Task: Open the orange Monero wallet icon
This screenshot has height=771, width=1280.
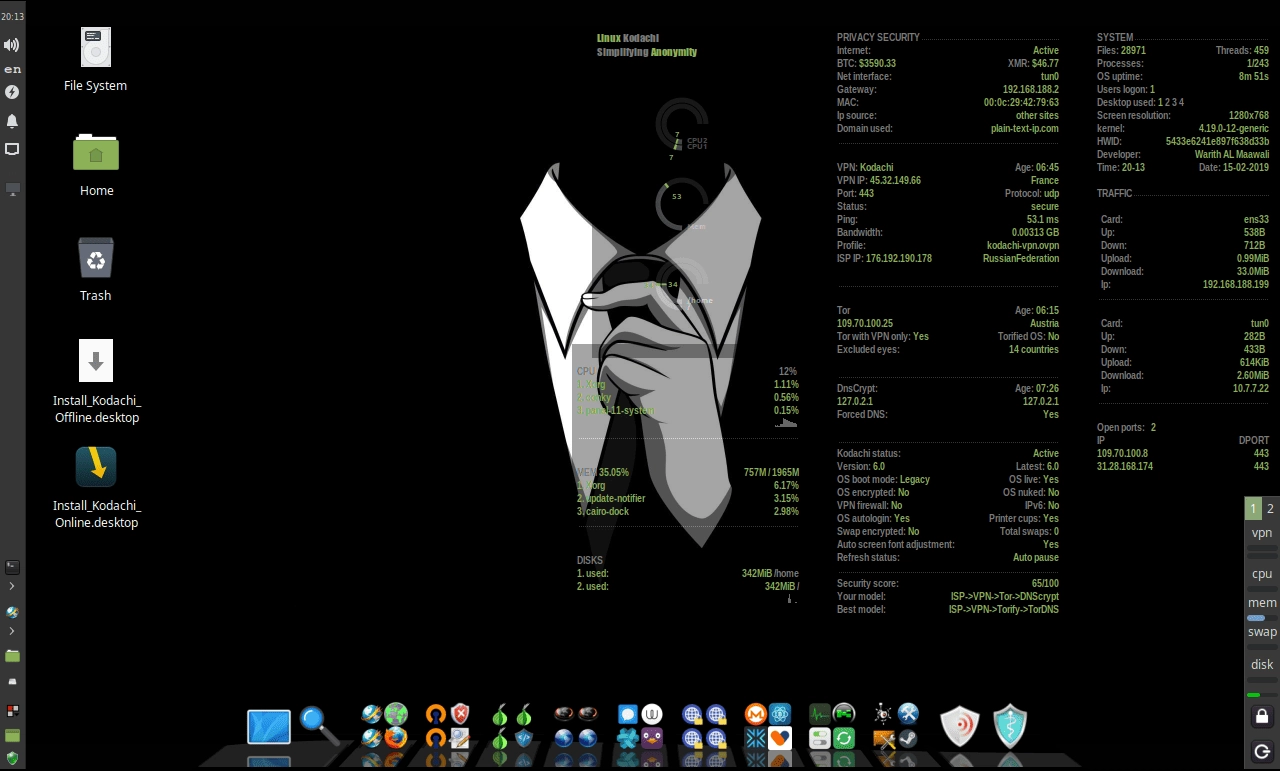Action: 756,714
